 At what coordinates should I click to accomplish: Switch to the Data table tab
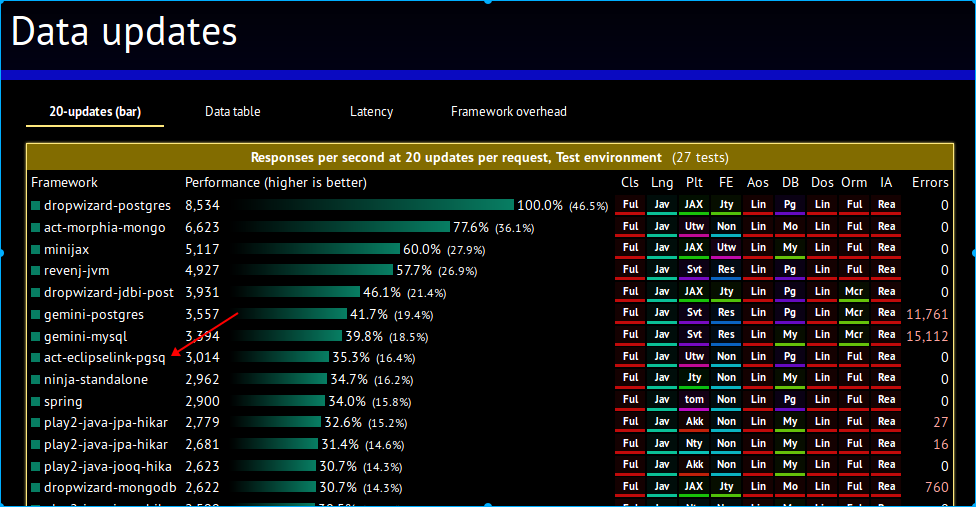click(233, 111)
